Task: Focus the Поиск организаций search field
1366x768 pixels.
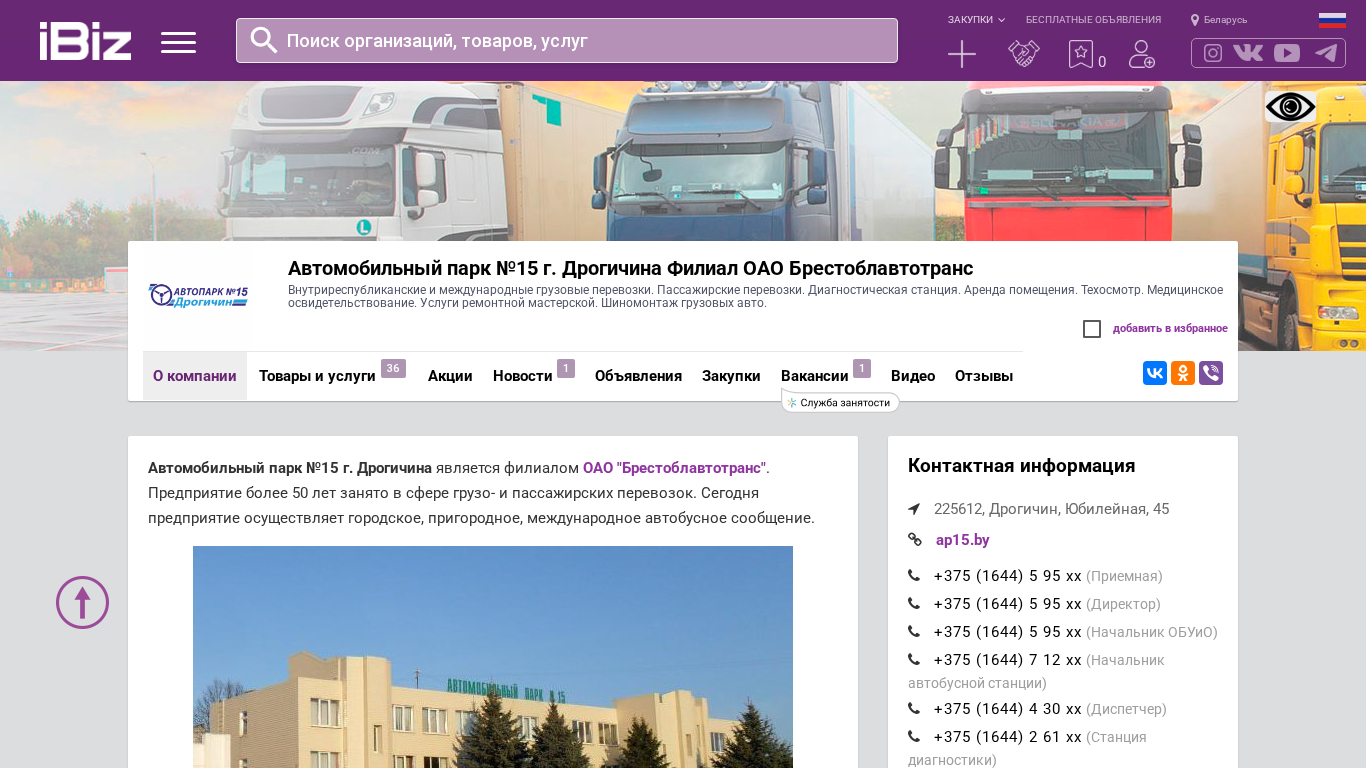Action: pyautogui.click(x=567, y=40)
